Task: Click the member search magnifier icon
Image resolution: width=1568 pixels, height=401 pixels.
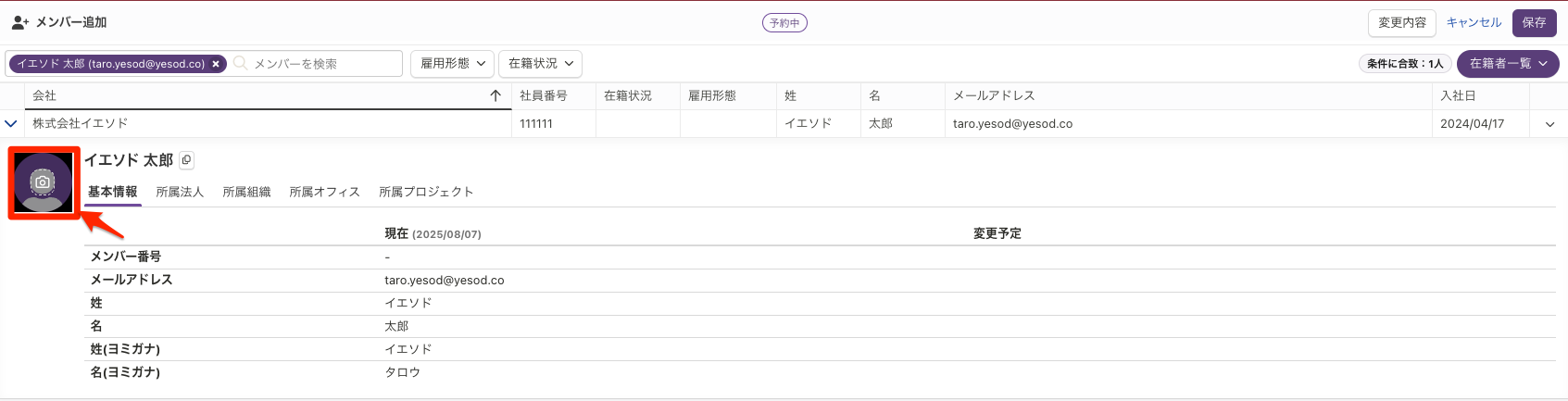Action: tap(241, 63)
